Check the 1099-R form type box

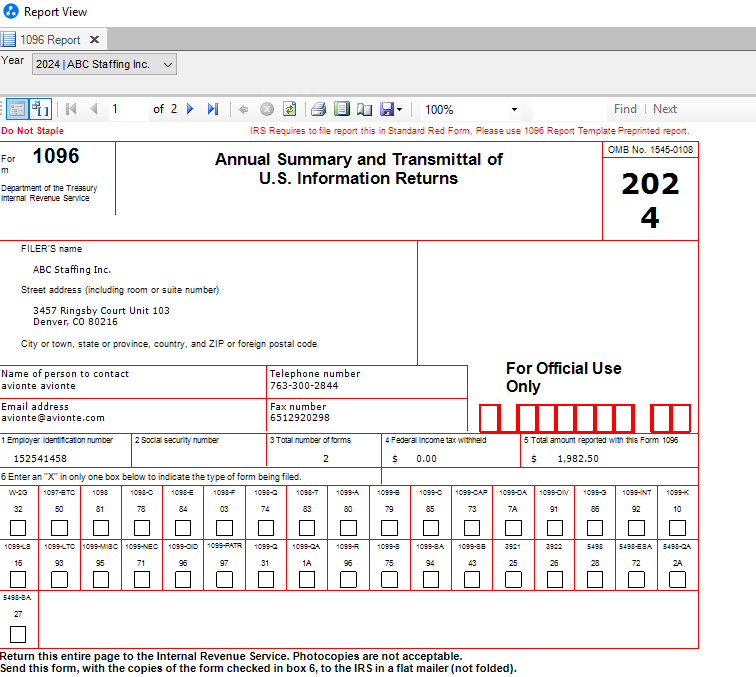[x=348, y=579]
